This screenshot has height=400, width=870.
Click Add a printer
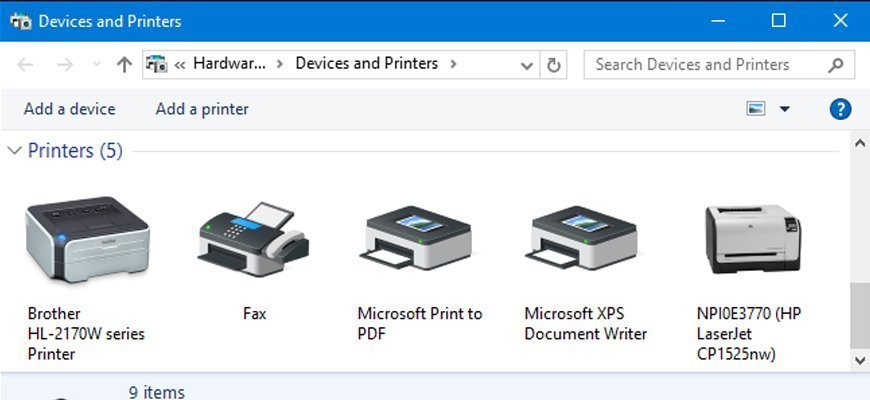(202, 109)
